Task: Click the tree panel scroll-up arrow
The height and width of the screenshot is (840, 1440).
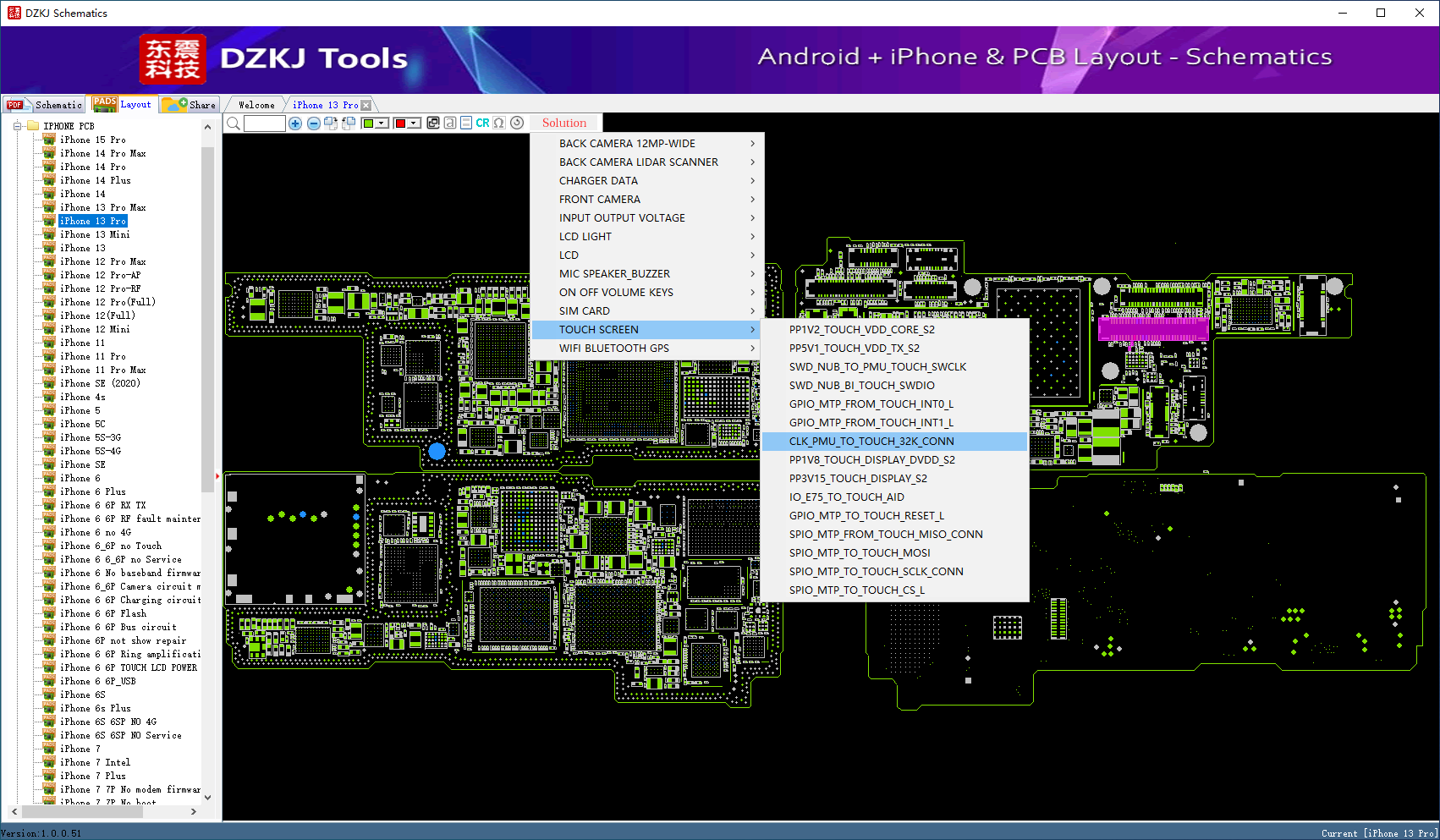Action: point(208,127)
